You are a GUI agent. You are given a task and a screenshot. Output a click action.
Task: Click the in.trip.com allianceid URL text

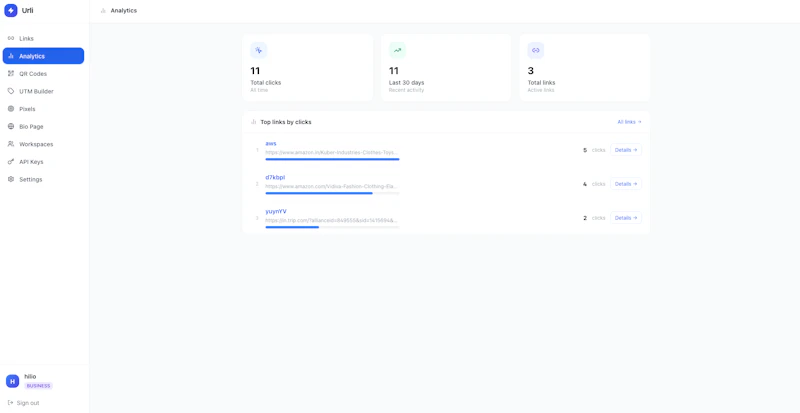[x=332, y=220]
